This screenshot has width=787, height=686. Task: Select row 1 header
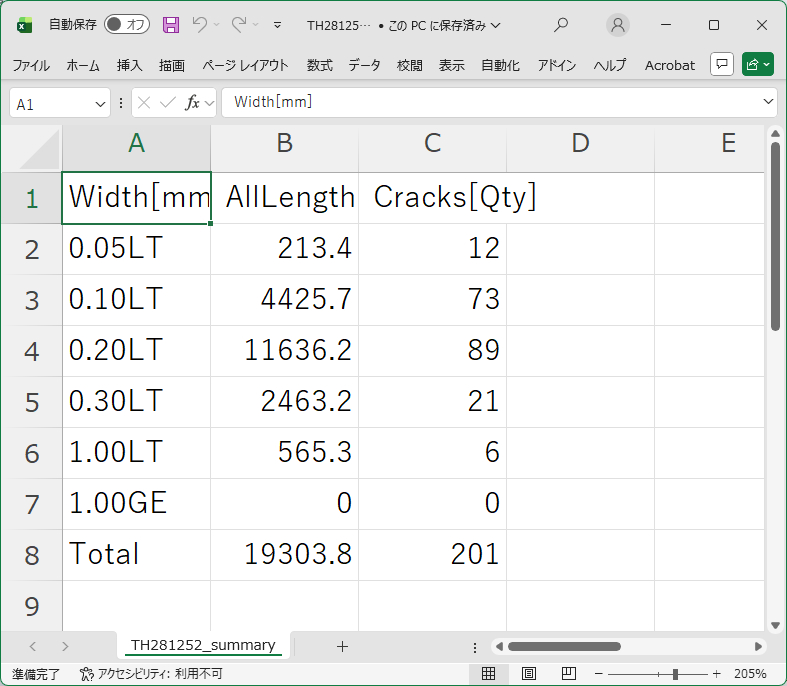(x=31, y=198)
